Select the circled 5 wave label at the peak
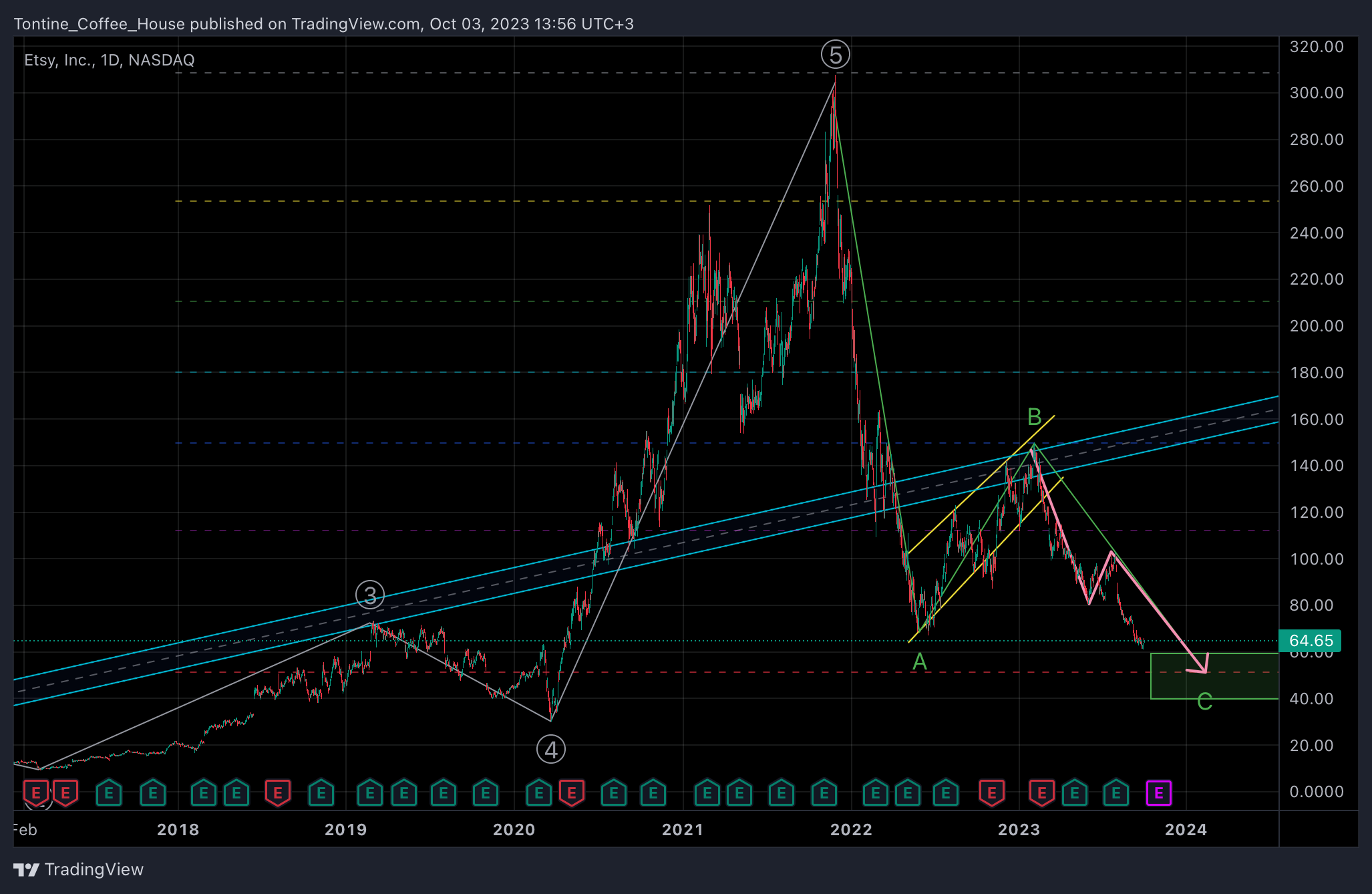This screenshot has width=1372, height=894. coord(836,54)
